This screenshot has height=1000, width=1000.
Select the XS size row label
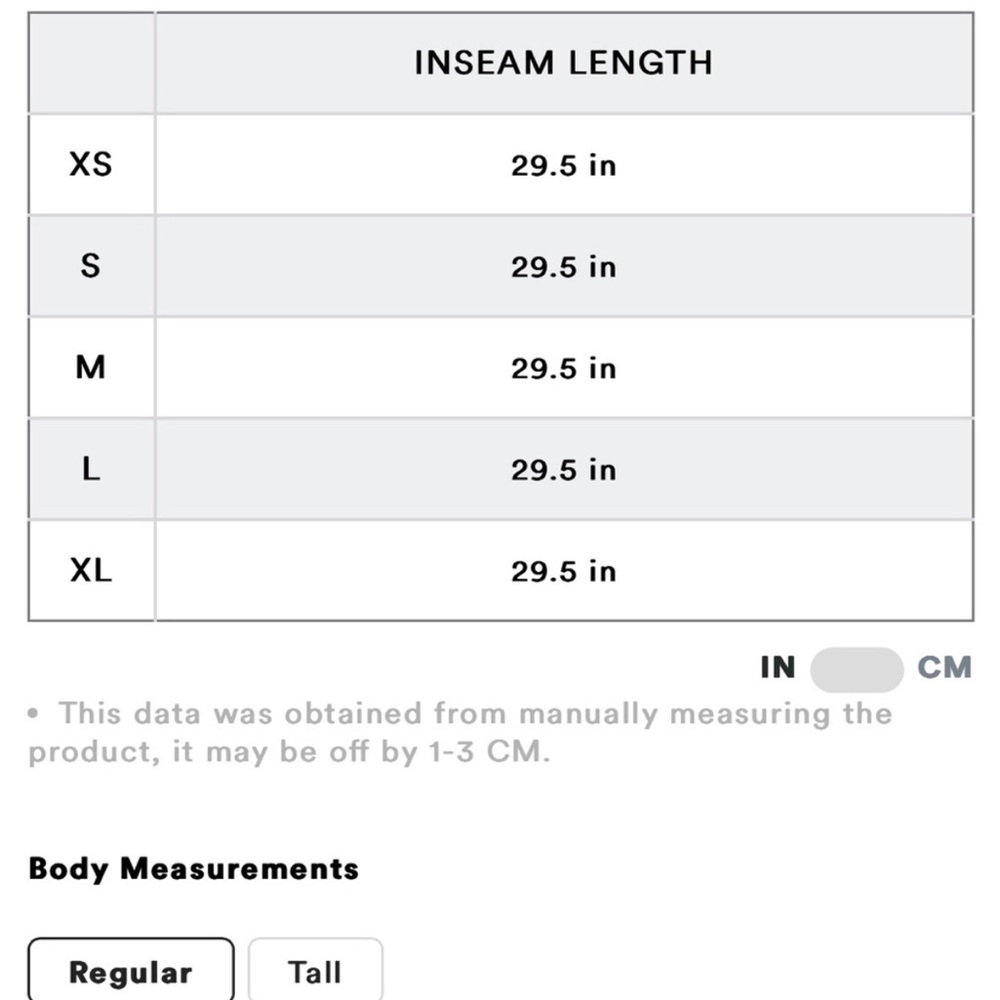tap(91, 165)
